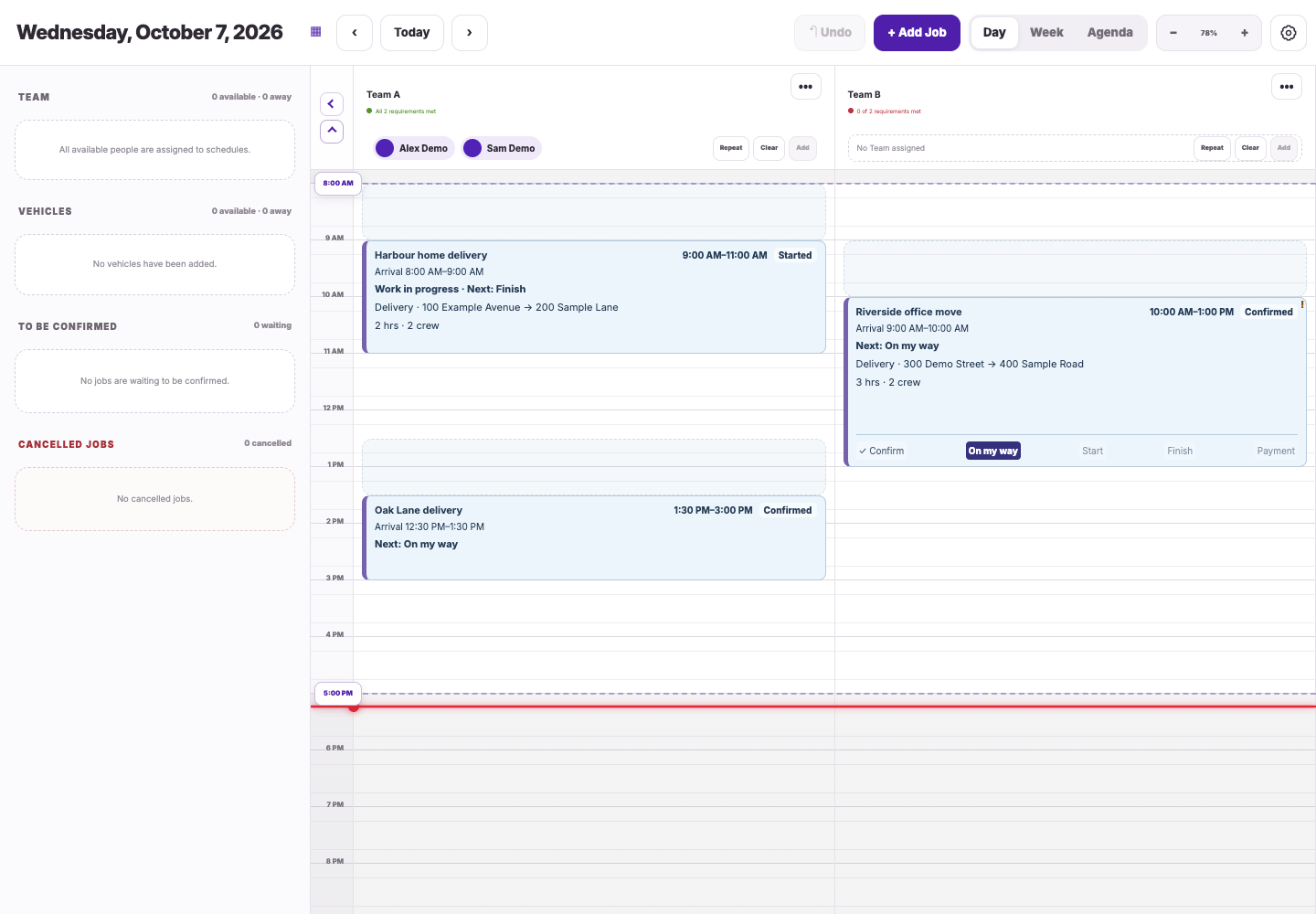Screen dimensions: 1316x914
Task: Click the Finish step on Riverside job
Action: coord(1180,451)
